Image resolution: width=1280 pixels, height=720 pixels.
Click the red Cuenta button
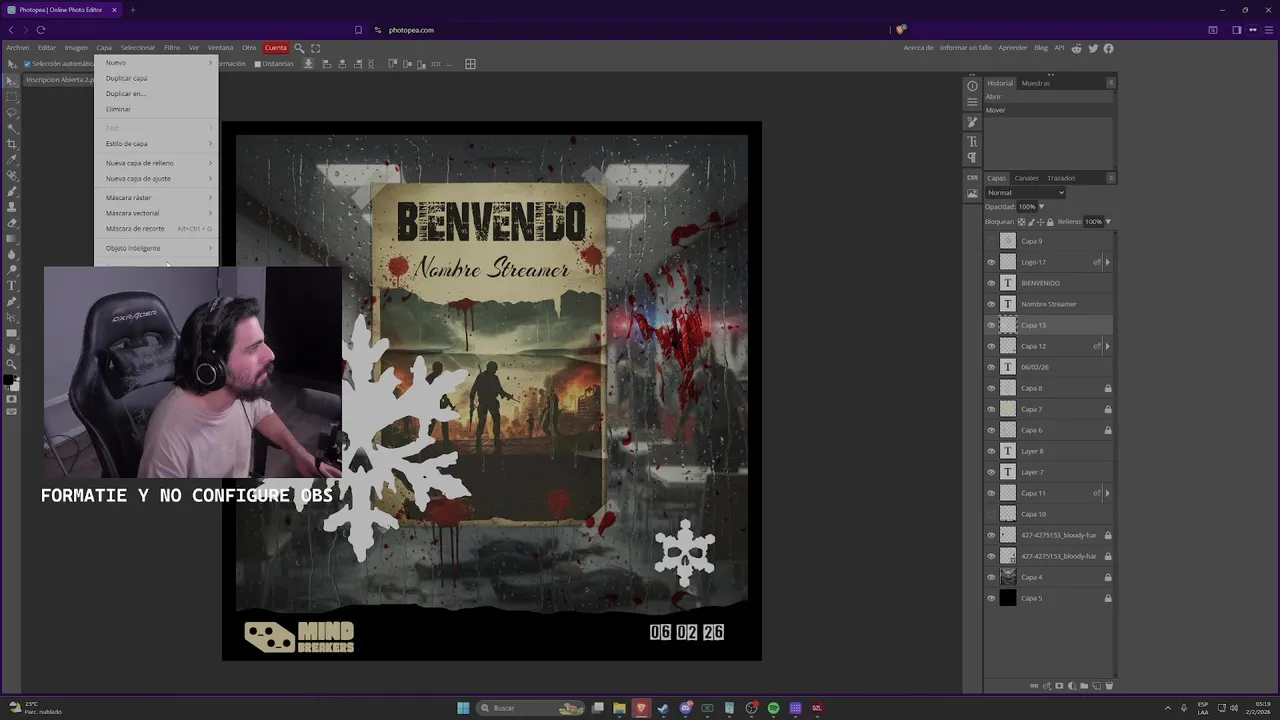[276, 48]
